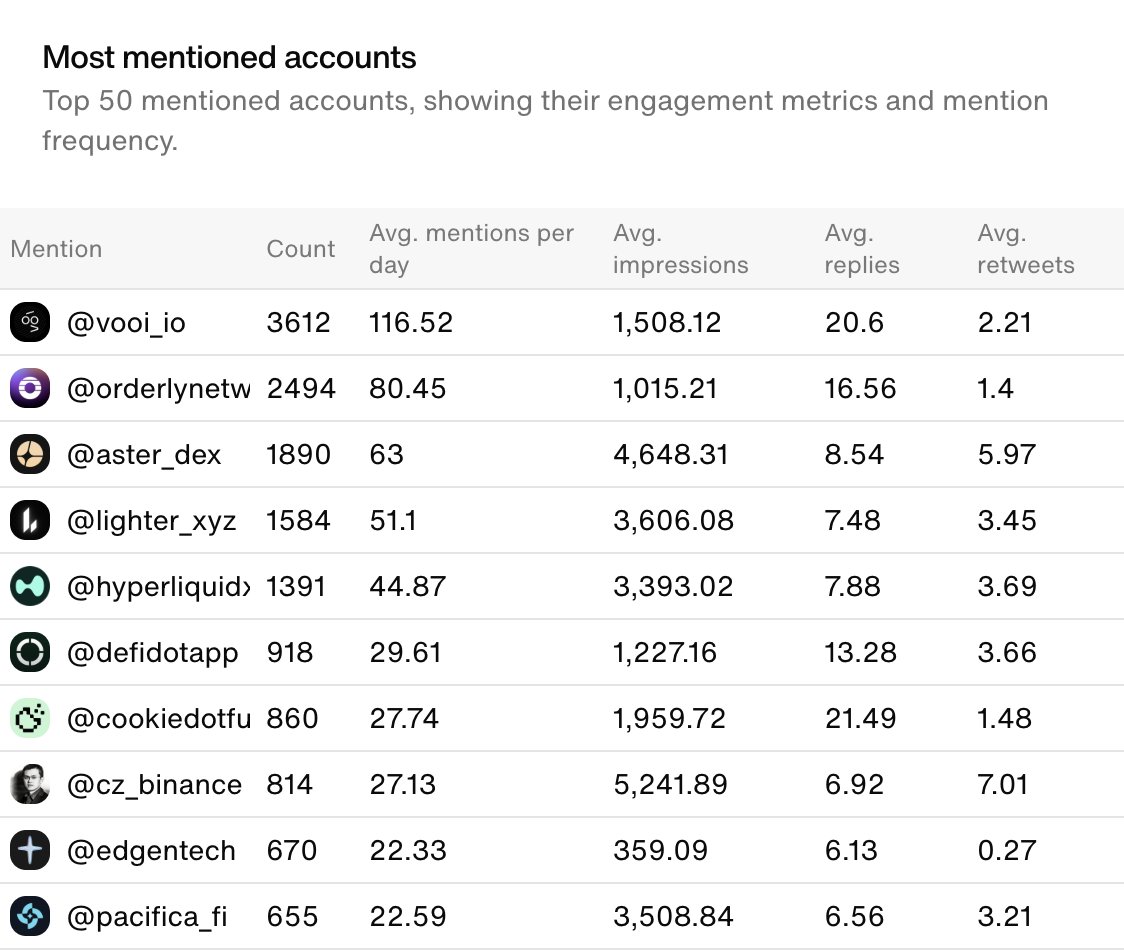Image resolution: width=1124 pixels, height=950 pixels.
Task: Open the @defidotapp mention
Action: coord(152,652)
